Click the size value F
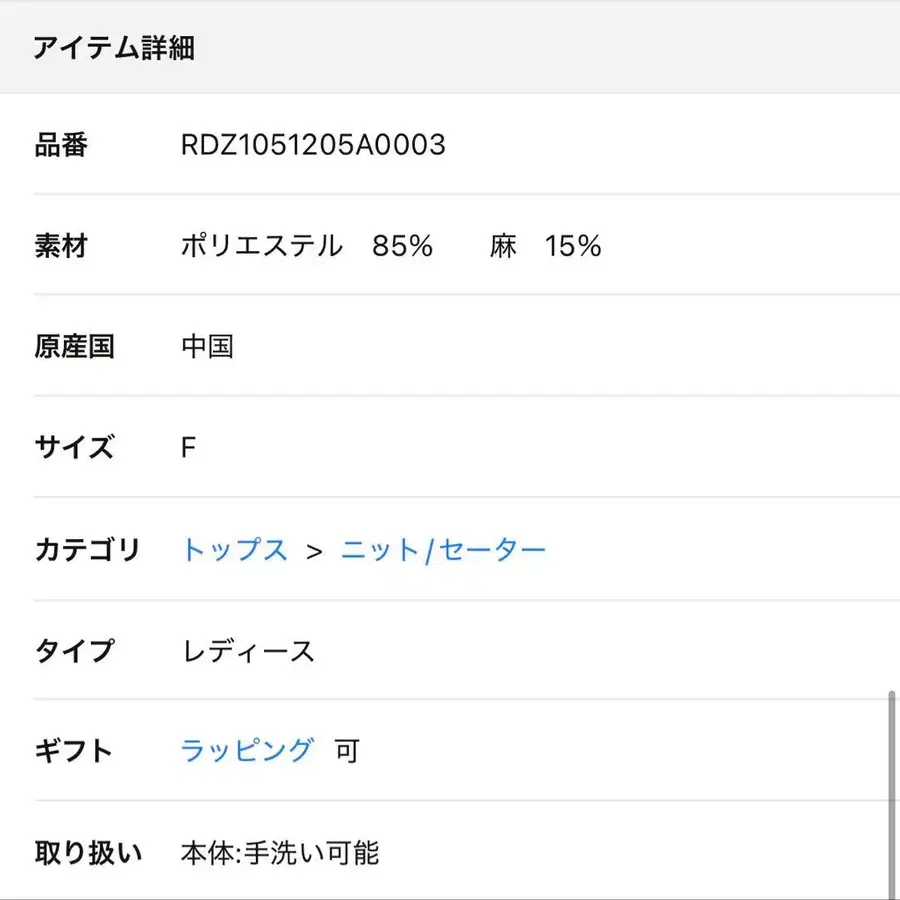This screenshot has width=900, height=900. [x=188, y=447]
